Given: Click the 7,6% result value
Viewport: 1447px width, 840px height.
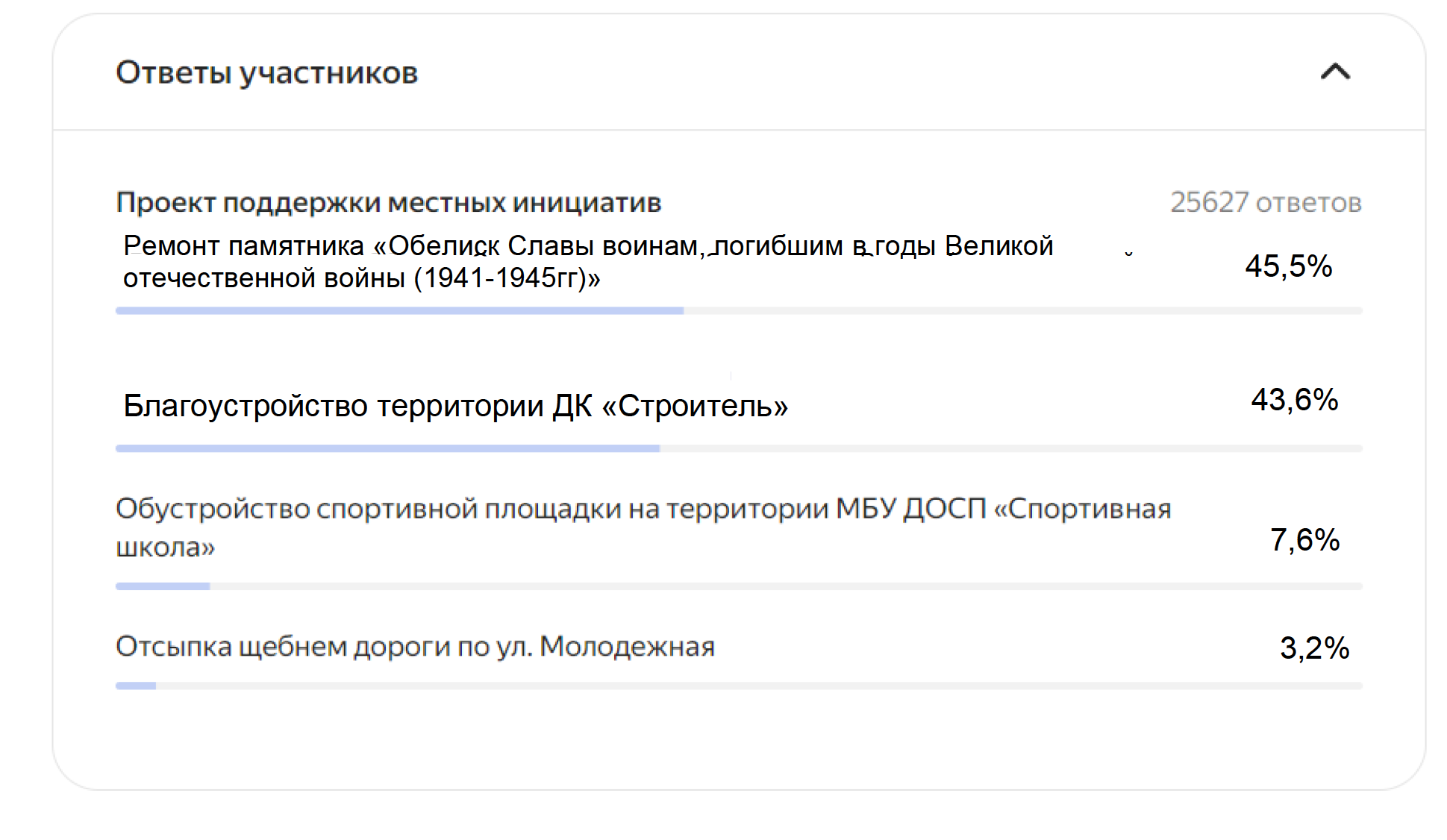Looking at the screenshot, I should click(1305, 540).
